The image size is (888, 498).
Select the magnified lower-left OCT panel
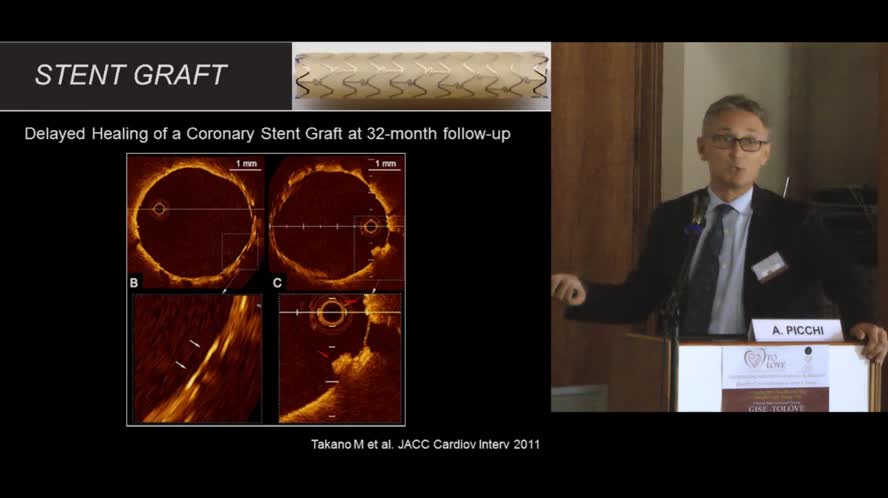point(196,358)
